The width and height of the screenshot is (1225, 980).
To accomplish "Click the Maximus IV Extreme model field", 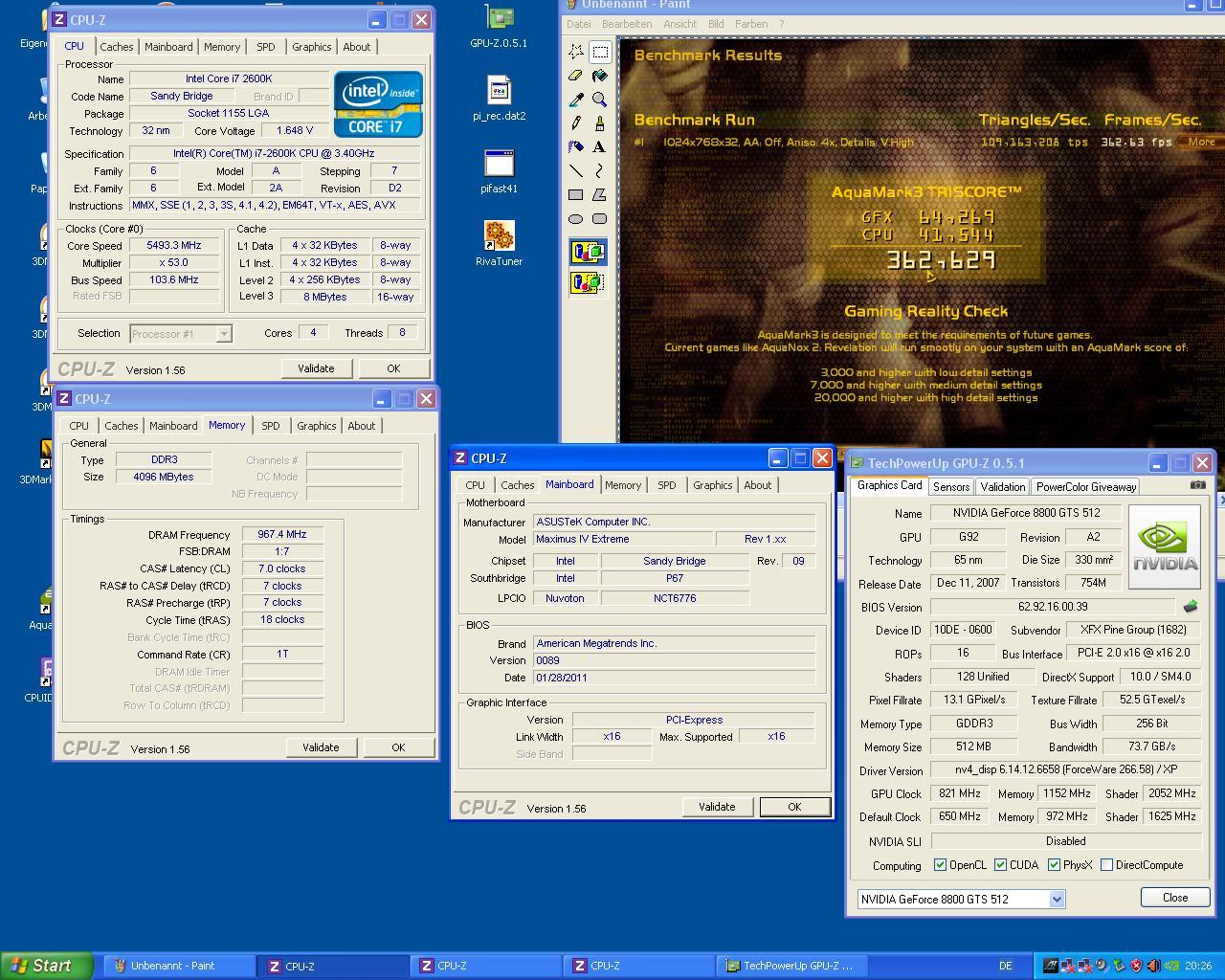I will pyautogui.click(x=622, y=539).
